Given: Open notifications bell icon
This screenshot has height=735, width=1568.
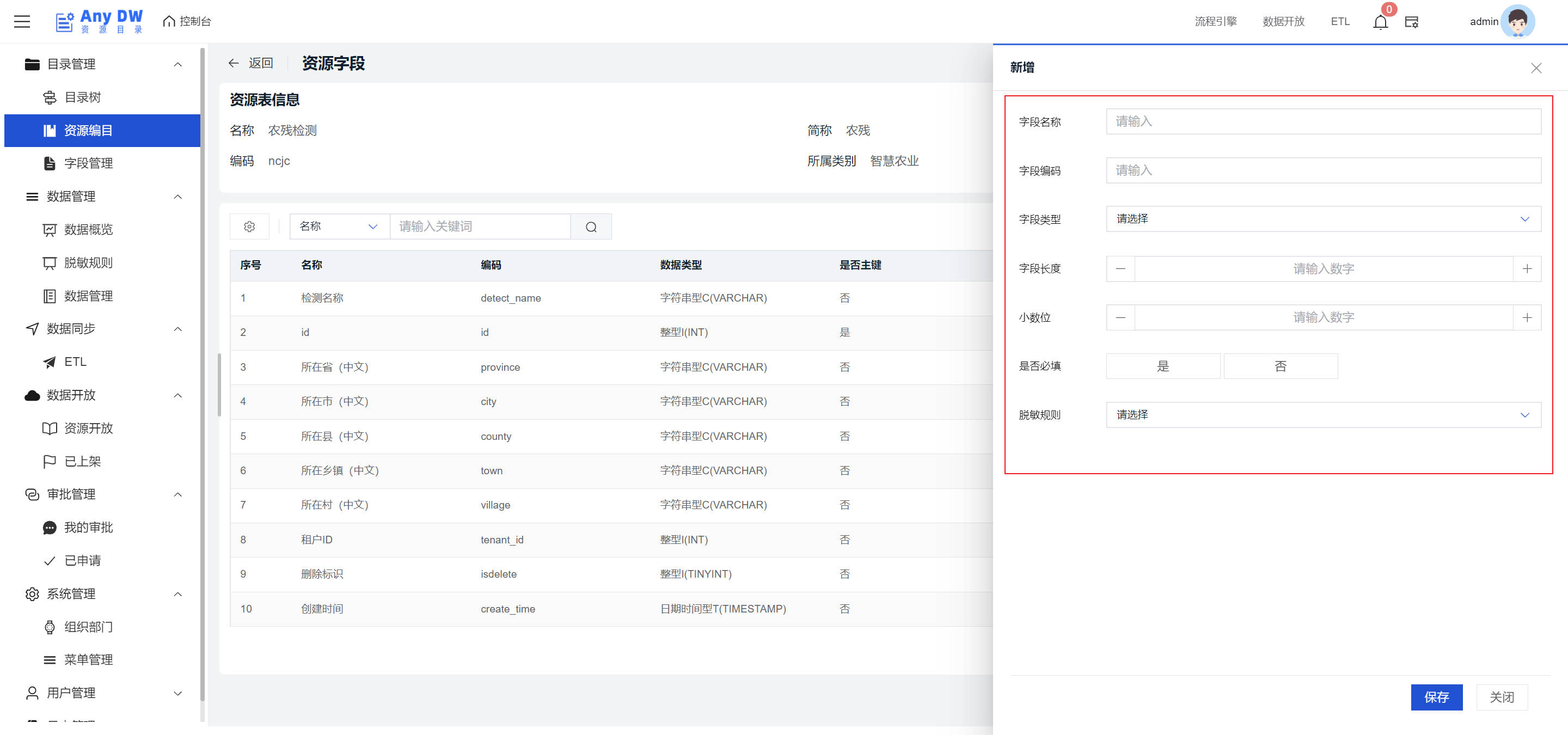Looking at the screenshot, I should (x=1380, y=22).
